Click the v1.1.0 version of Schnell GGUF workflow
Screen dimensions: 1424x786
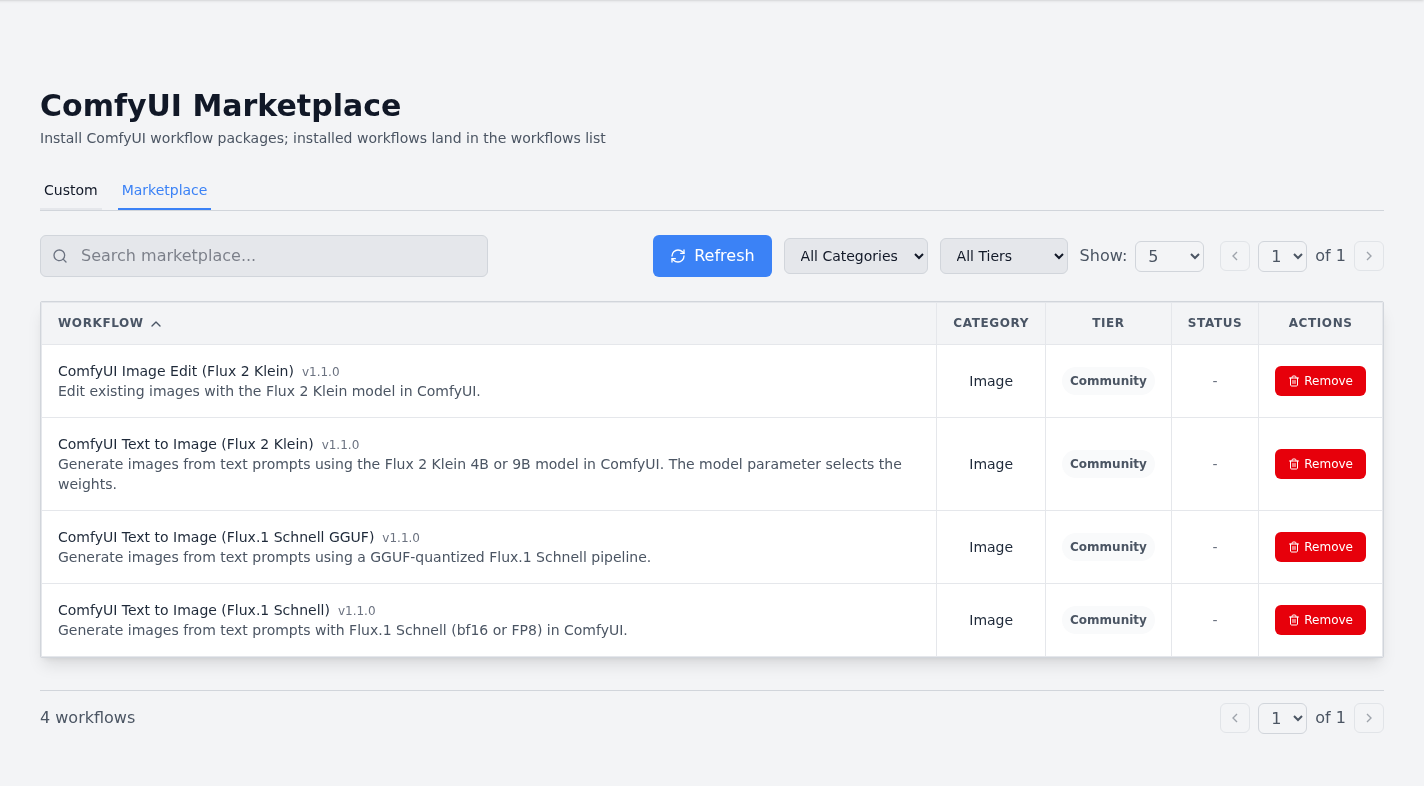point(401,538)
